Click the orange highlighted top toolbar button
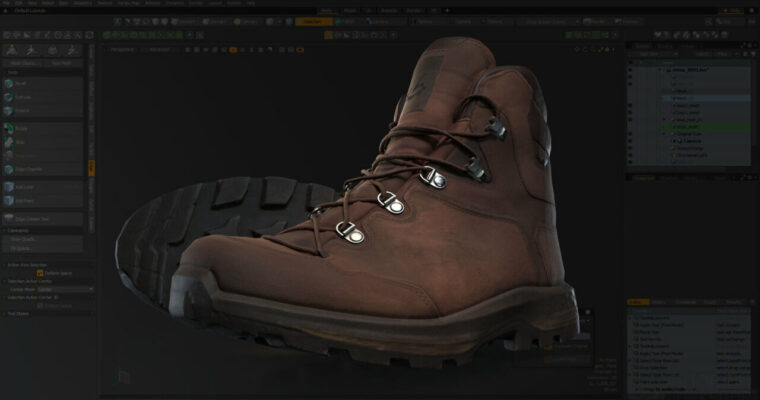This screenshot has height=400, width=760. tap(314, 22)
